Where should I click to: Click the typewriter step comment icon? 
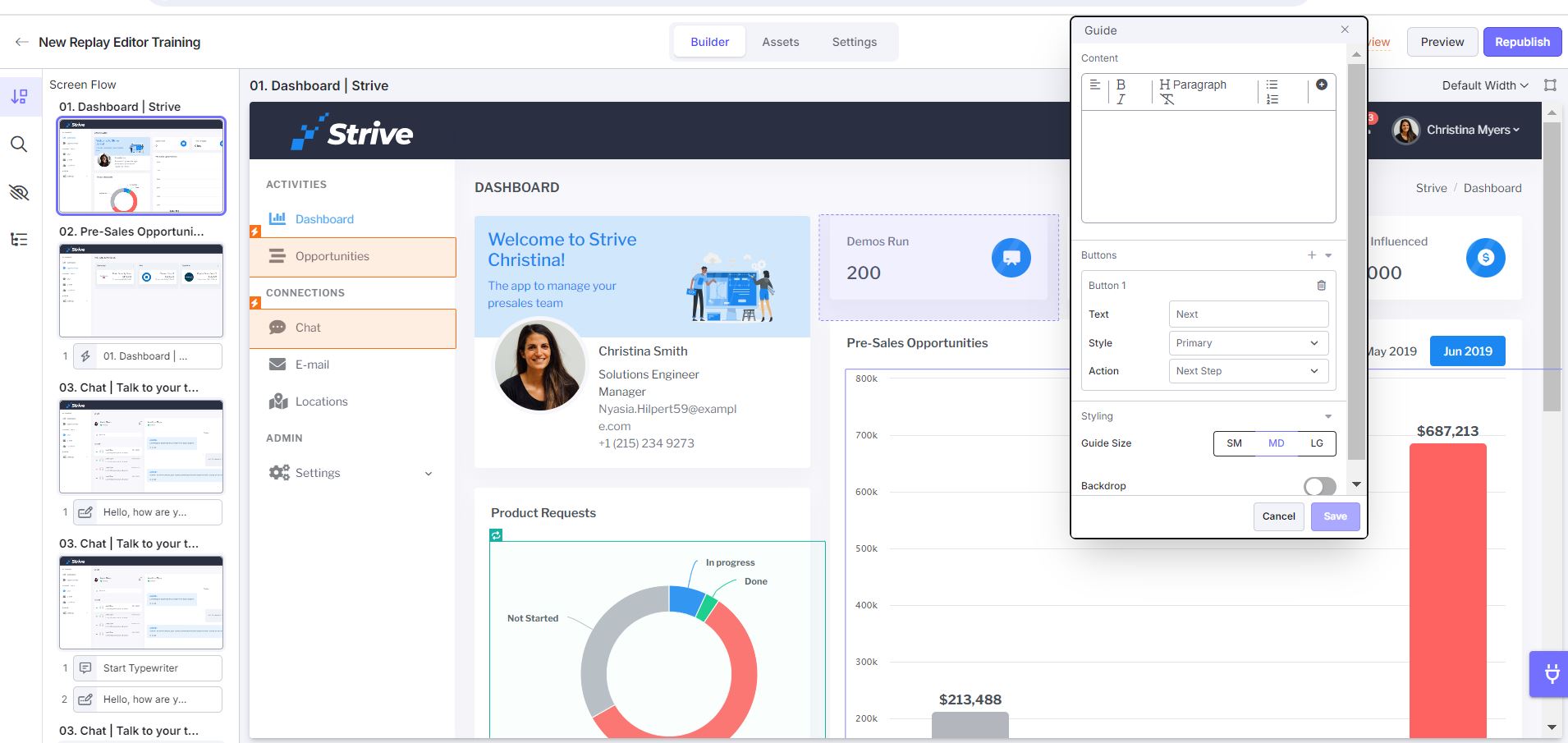[x=85, y=668]
